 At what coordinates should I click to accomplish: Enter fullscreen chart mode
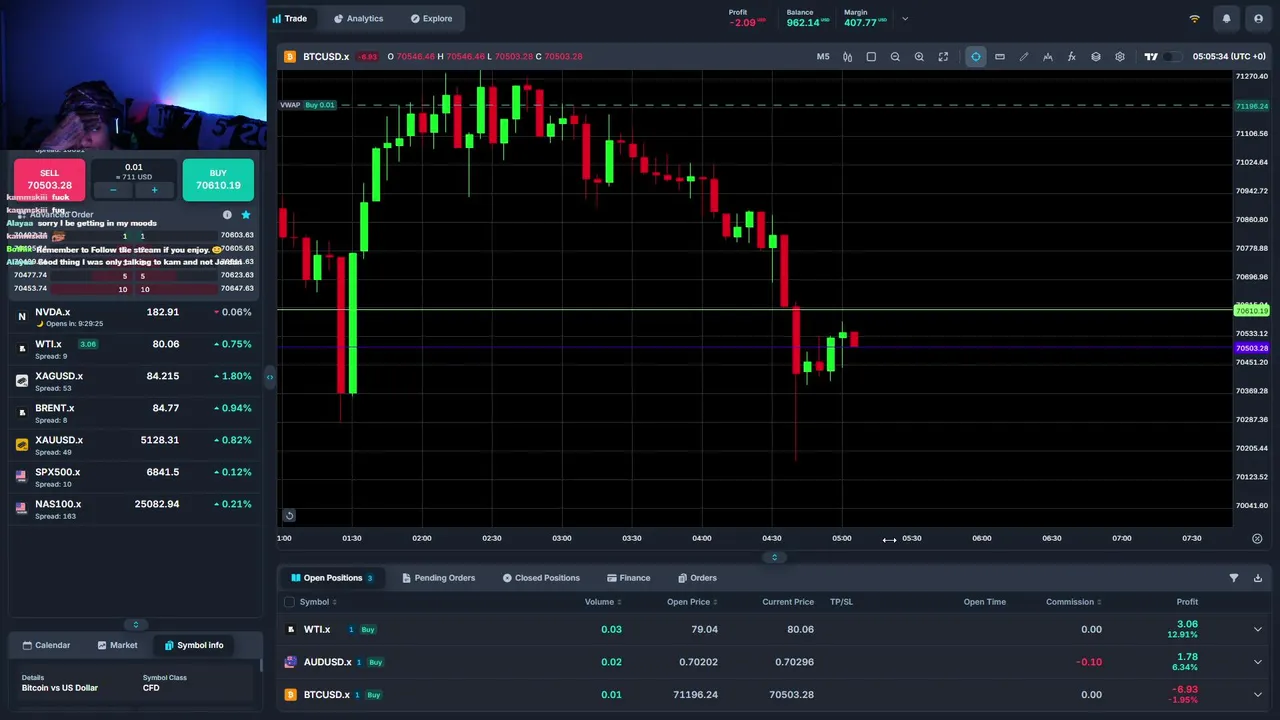pyautogui.click(x=943, y=57)
